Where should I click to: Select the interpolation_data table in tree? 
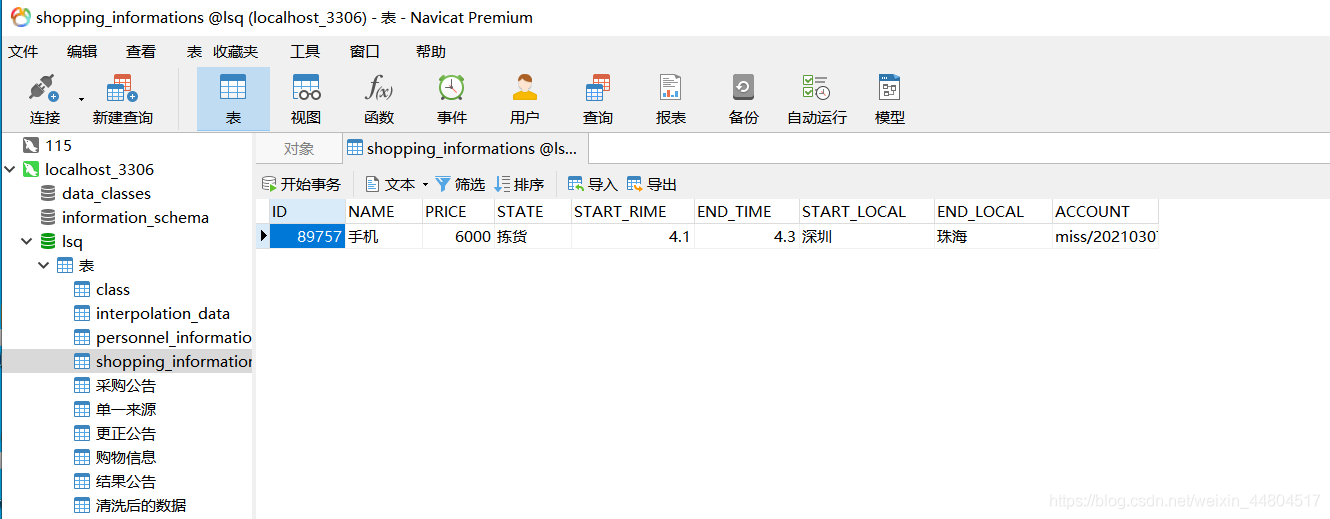(x=162, y=314)
